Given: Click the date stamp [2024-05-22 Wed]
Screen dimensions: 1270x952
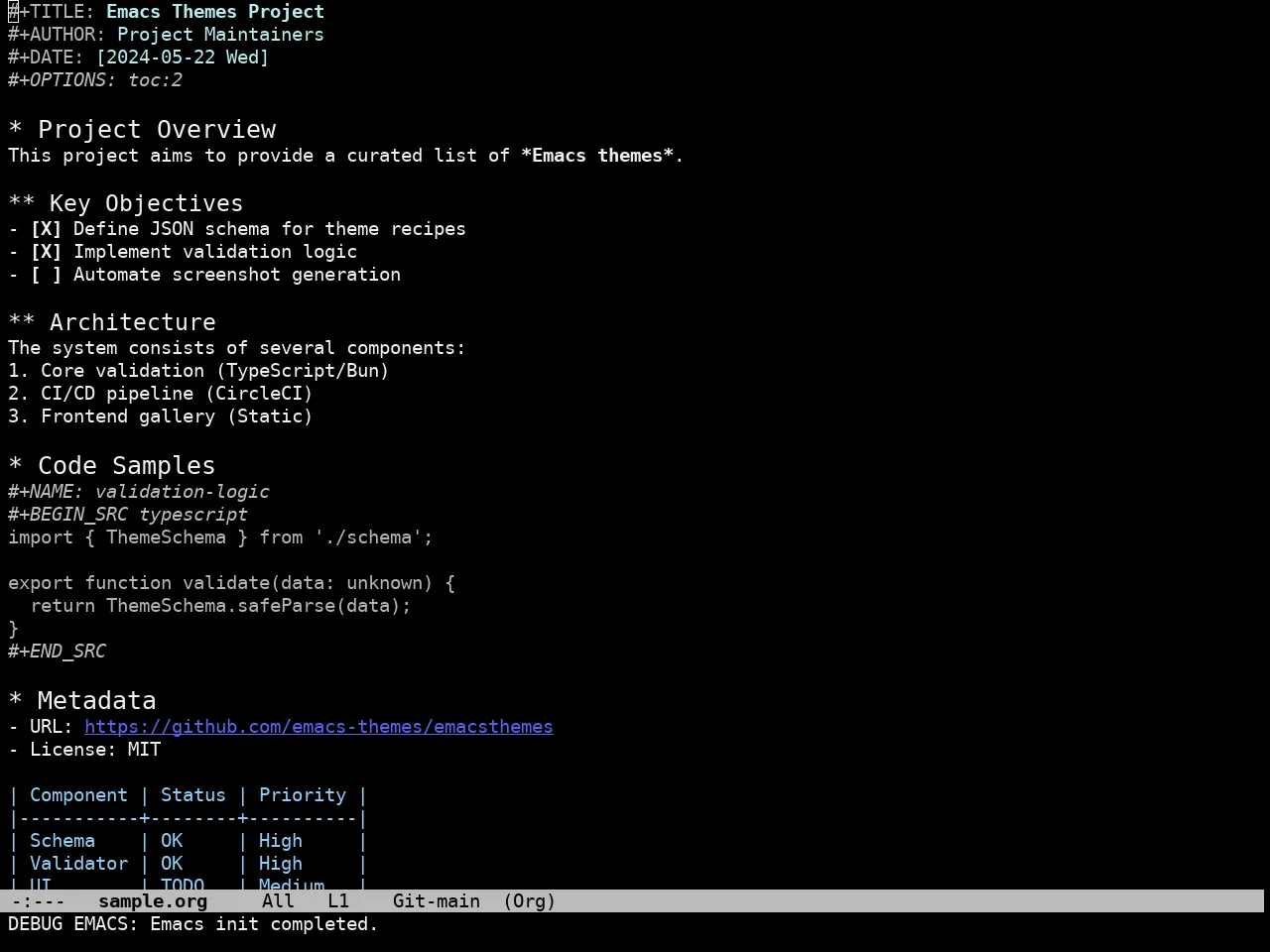Looking at the screenshot, I should [x=183, y=58].
